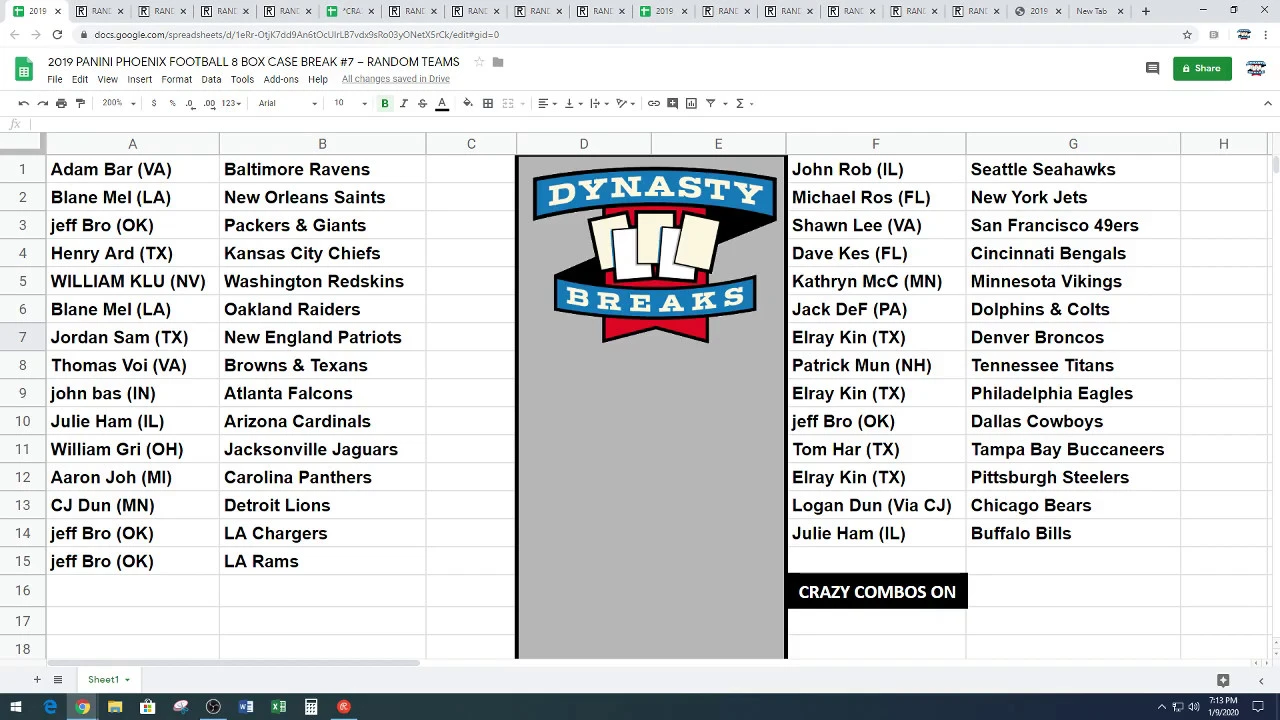Bookmark this page with the star
1280x720 pixels.
pos(1187,34)
